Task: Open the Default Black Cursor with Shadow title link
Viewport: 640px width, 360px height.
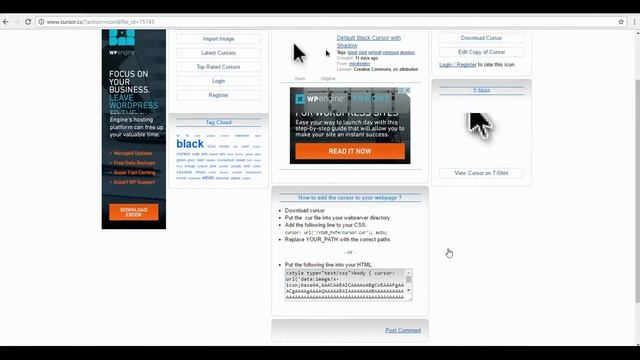Action: (x=369, y=42)
